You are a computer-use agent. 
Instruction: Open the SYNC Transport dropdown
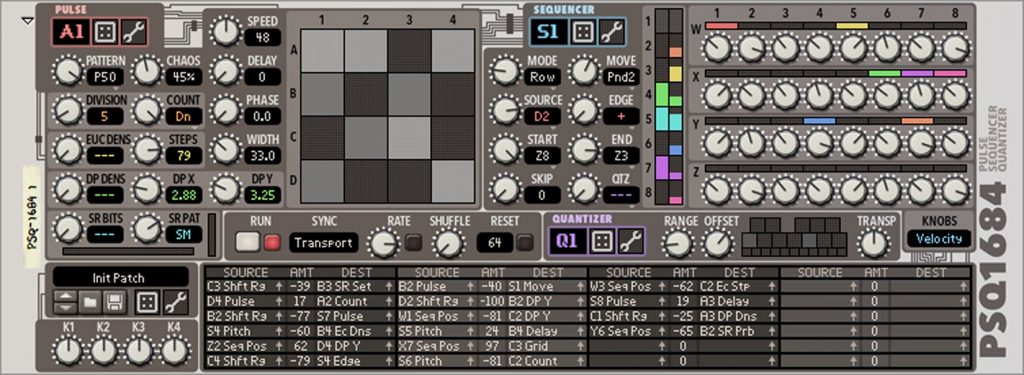coord(324,243)
